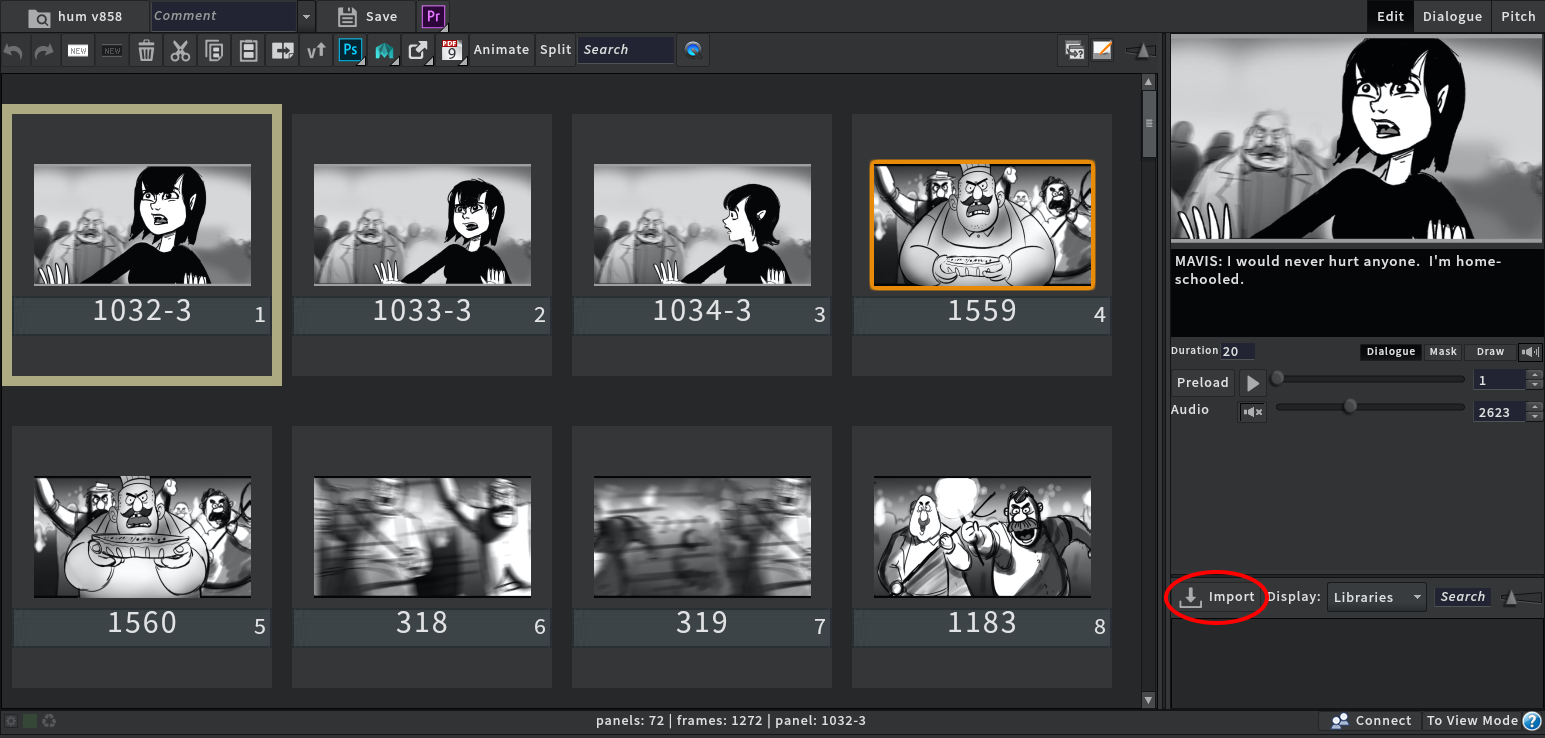The width and height of the screenshot is (1545, 738).
Task: Switch to the Edit tab
Action: [x=1390, y=16]
